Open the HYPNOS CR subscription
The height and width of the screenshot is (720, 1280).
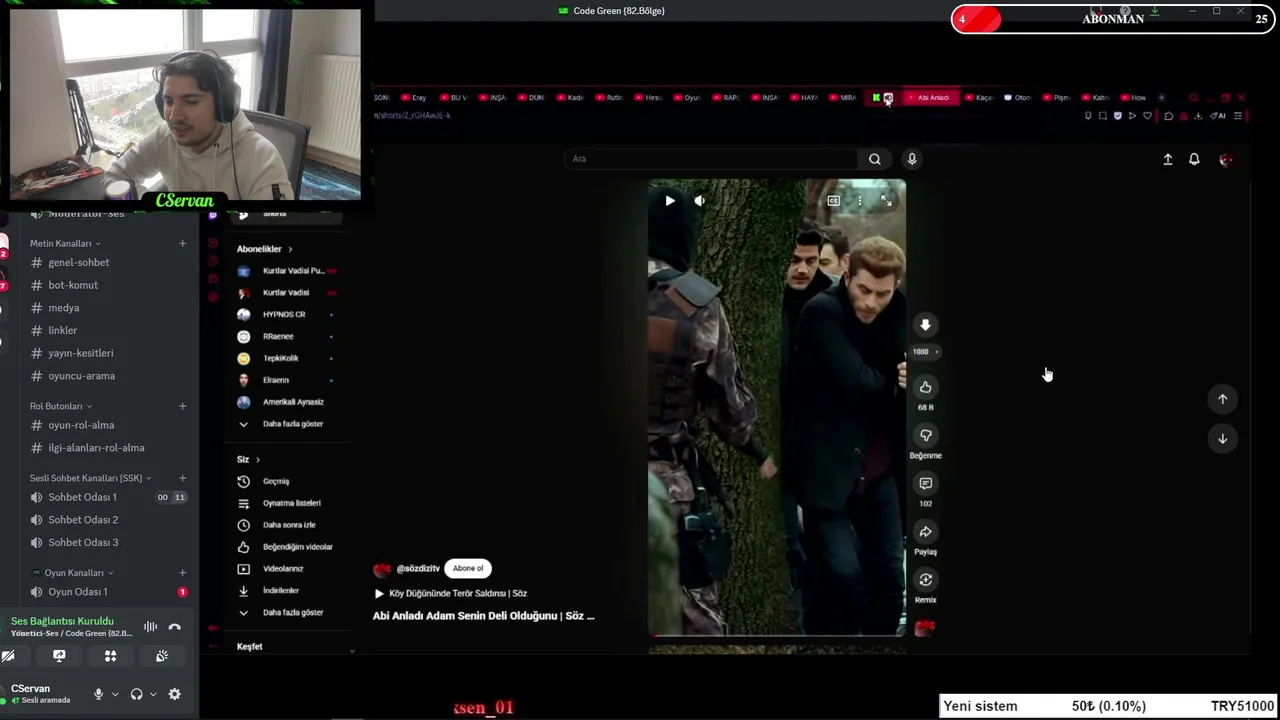coord(283,314)
